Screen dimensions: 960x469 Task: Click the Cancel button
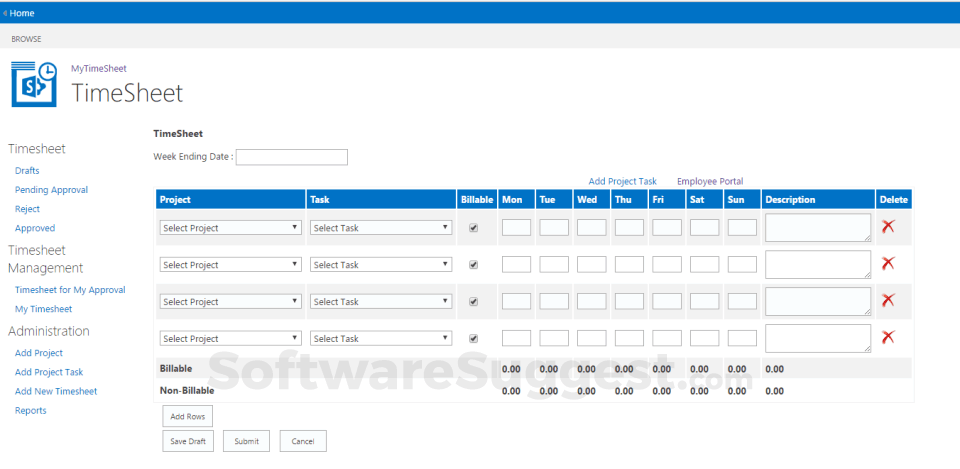pyautogui.click(x=303, y=441)
